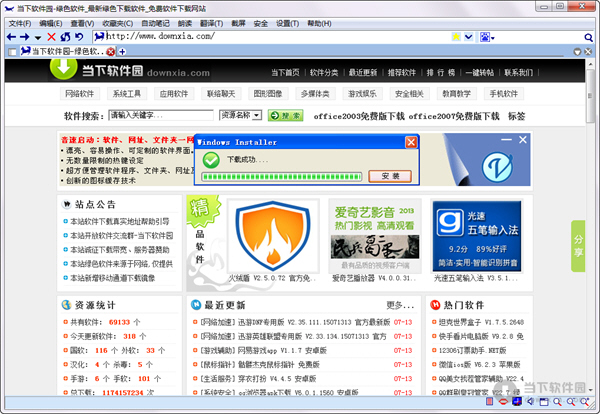Screen dimensions: 600x414
Task: Click the green download progress bar
Action: [x=281, y=177]
